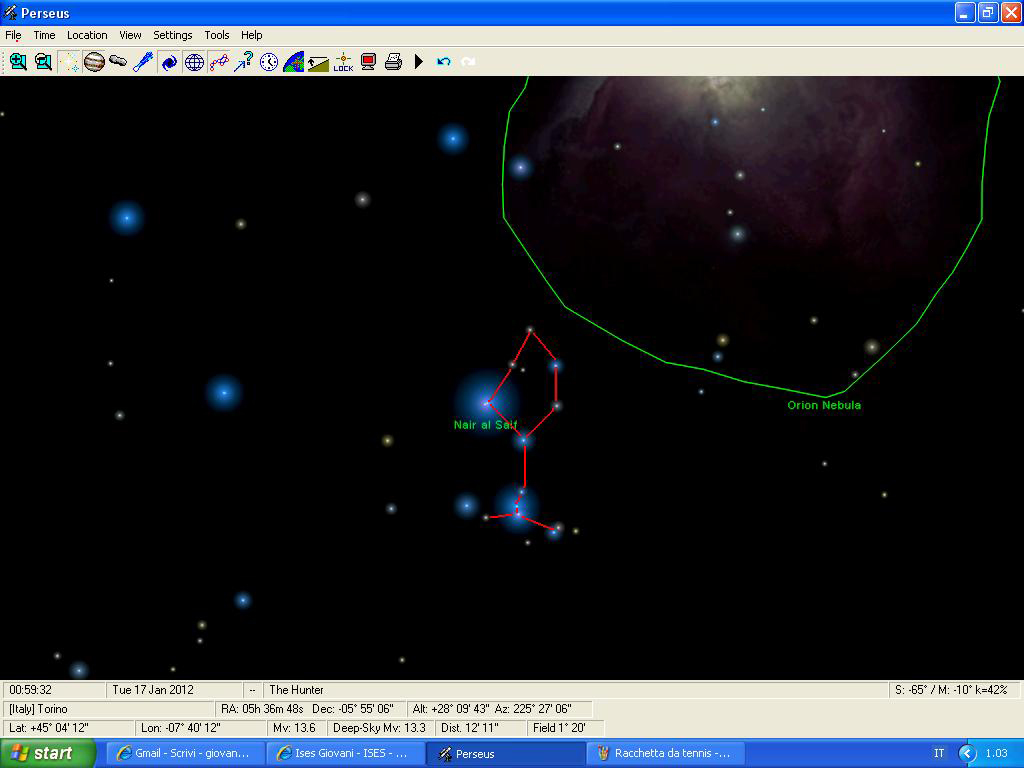Screen dimensions: 1024x768
Task: Toggle constellation lines icon
Action: point(219,62)
